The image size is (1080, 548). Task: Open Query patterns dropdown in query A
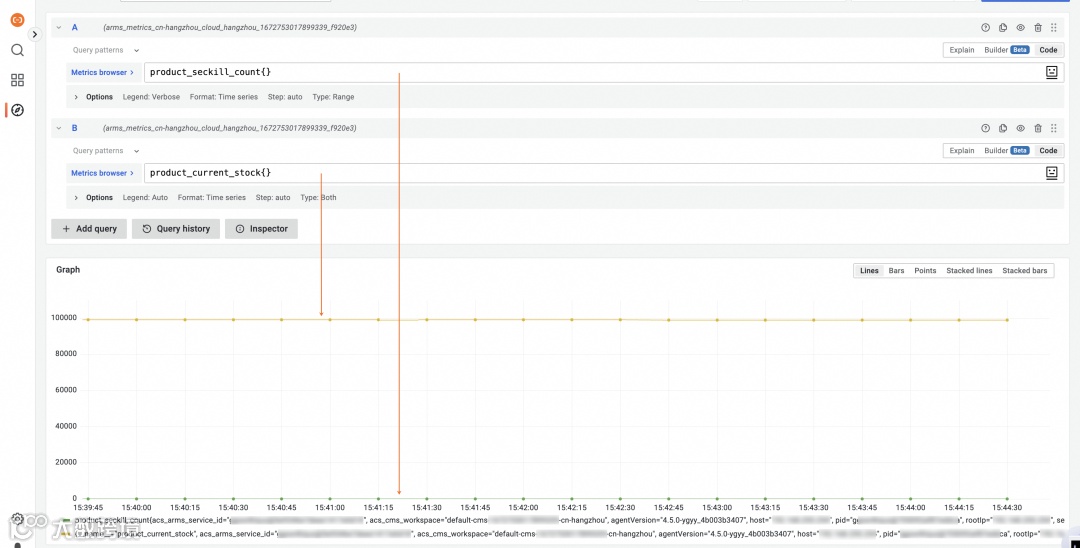(x=105, y=50)
